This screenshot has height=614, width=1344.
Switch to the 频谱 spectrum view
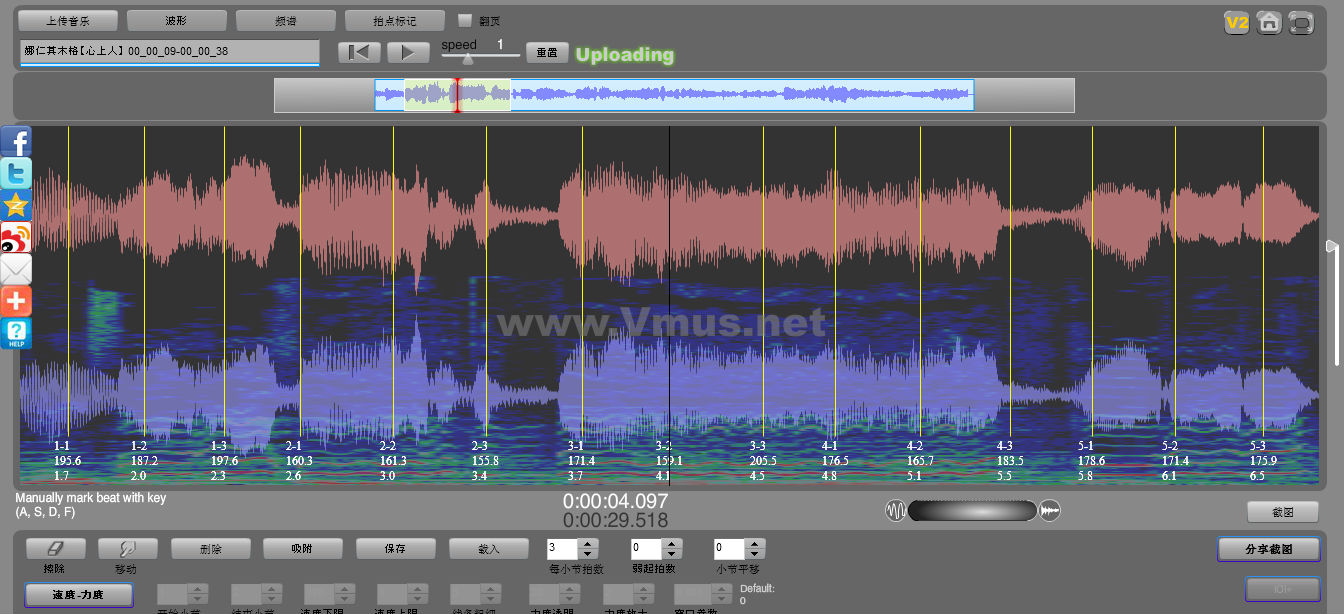(x=285, y=20)
